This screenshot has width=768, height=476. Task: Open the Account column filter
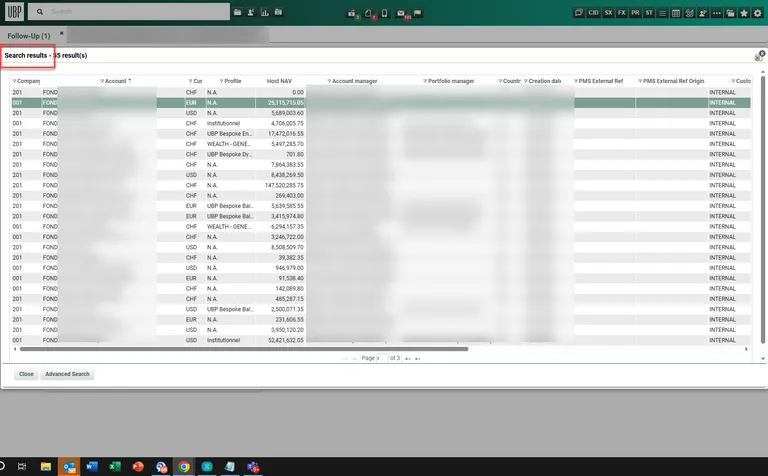click(103, 81)
